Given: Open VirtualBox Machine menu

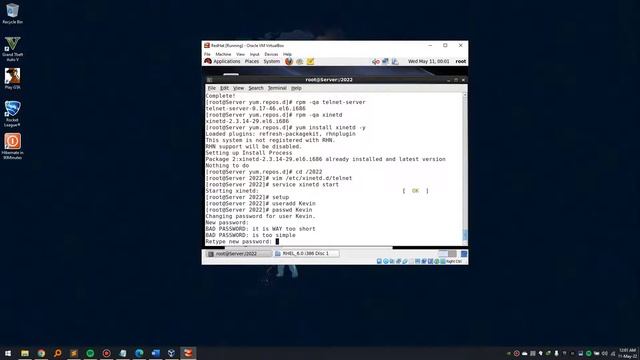Looking at the screenshot, I should click(223, 54).
